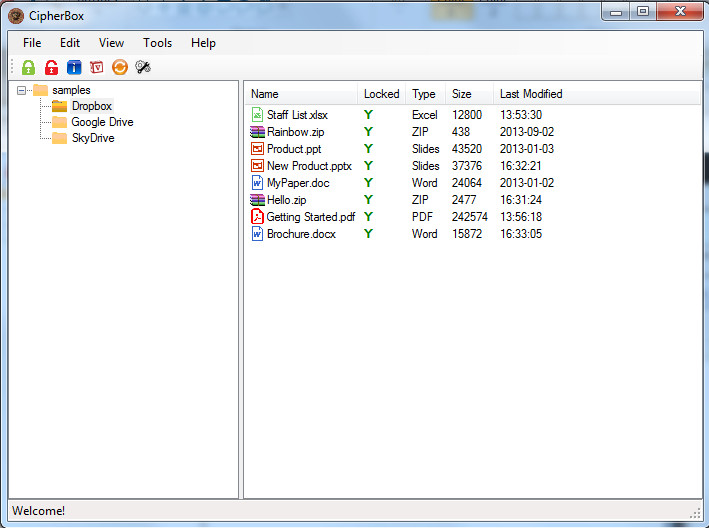Click the green lock (encrypt) toolbar icon
This screenshot has height=528, width=709.
[x=28, y=68]
